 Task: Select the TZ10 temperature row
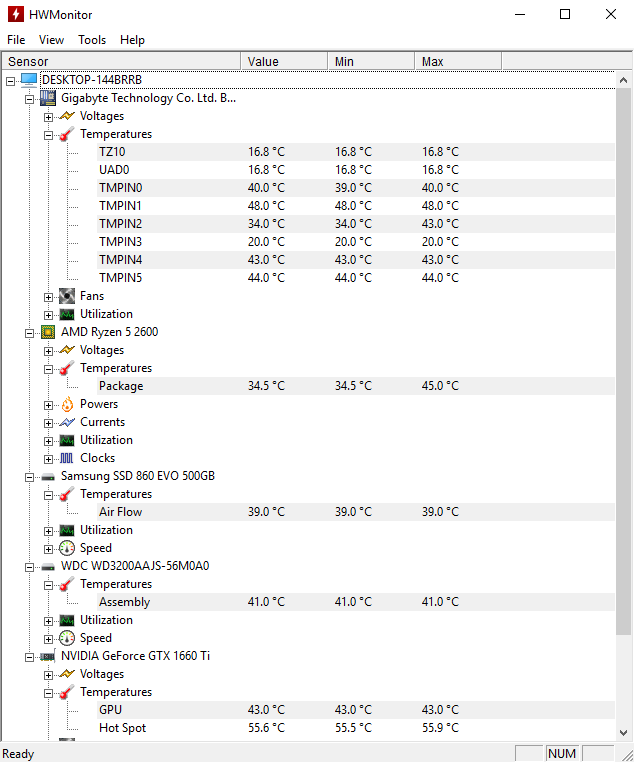pyautogui.click(x=356, y=152)
